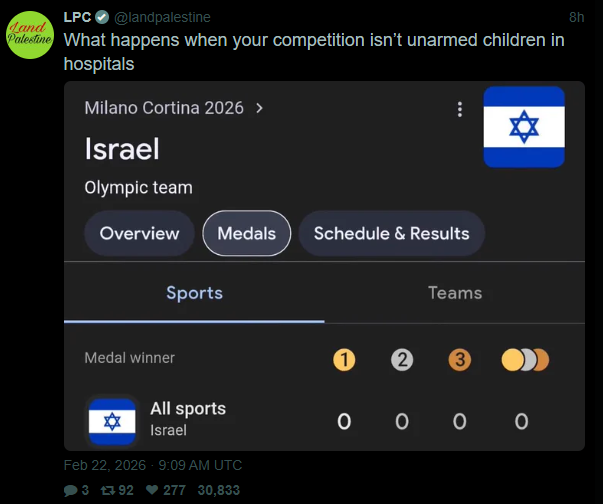Screen dimensions: 603x504
Task: Click the silver medal column icon
Action: click(x=402, y=359)
